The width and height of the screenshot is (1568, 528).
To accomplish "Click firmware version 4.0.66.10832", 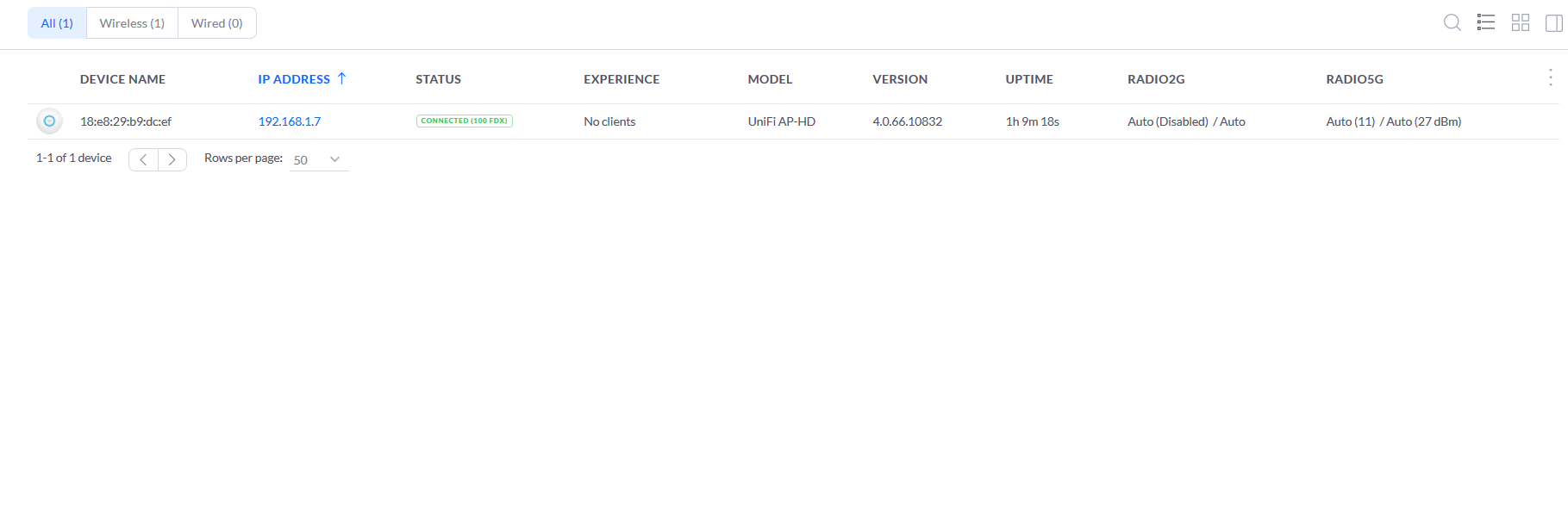I will 907,121.
